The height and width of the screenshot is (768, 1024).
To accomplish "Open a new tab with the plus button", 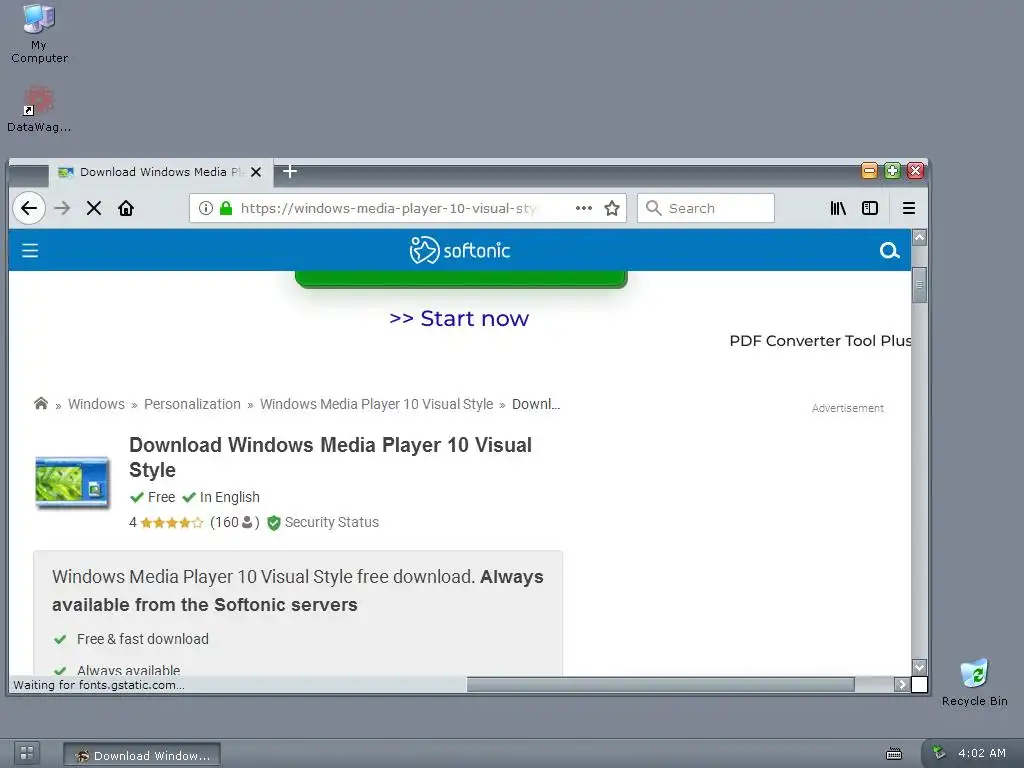I will coord(290,171).
